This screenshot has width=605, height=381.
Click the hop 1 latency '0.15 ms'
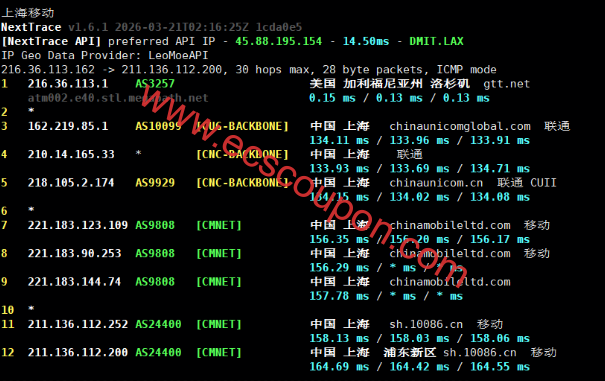coord(332,98)
